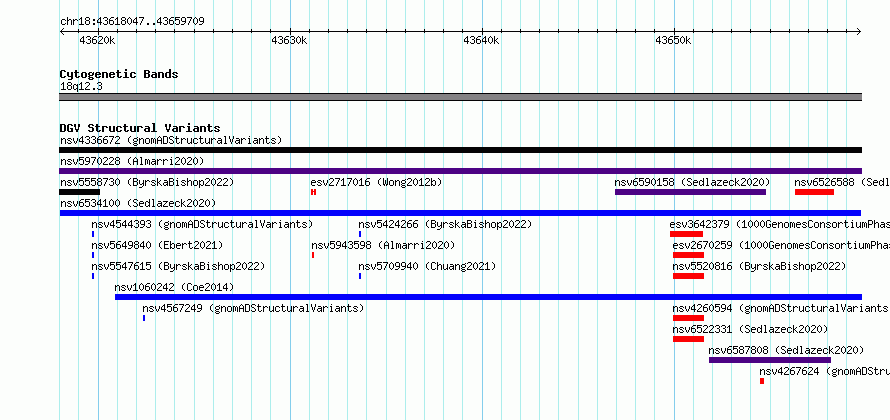Click the red esv3642379 variant bar
890x420 pixels.
[686, 234]
